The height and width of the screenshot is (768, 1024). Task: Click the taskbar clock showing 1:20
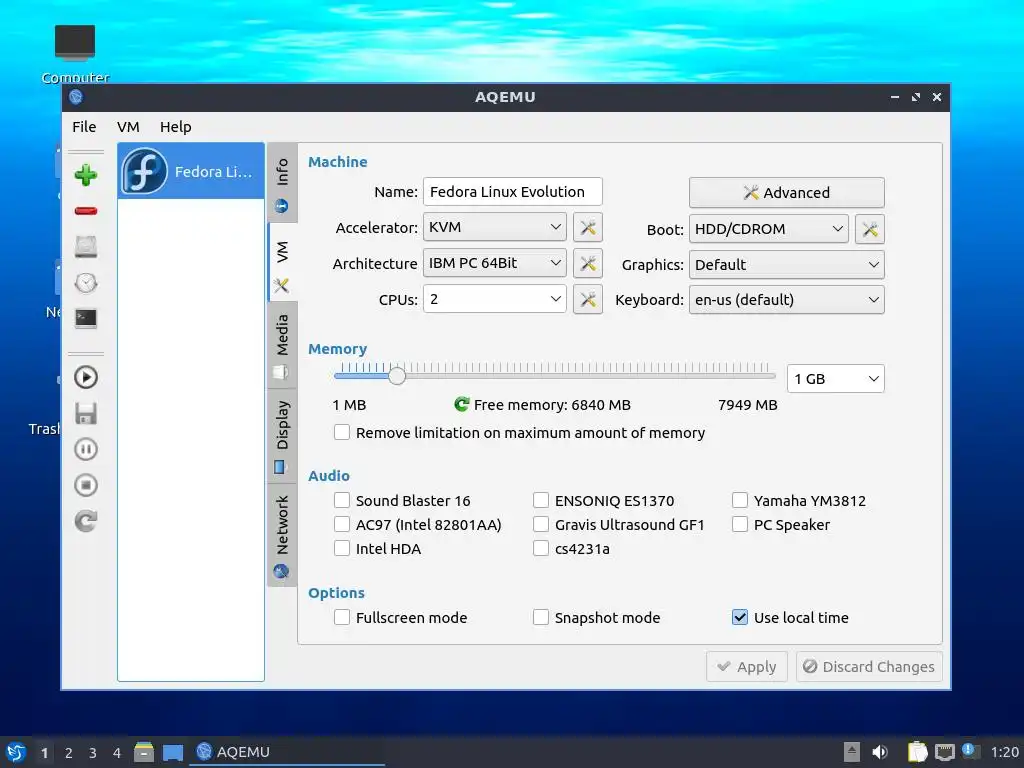pyautogui.click(x=1004, y=752)
